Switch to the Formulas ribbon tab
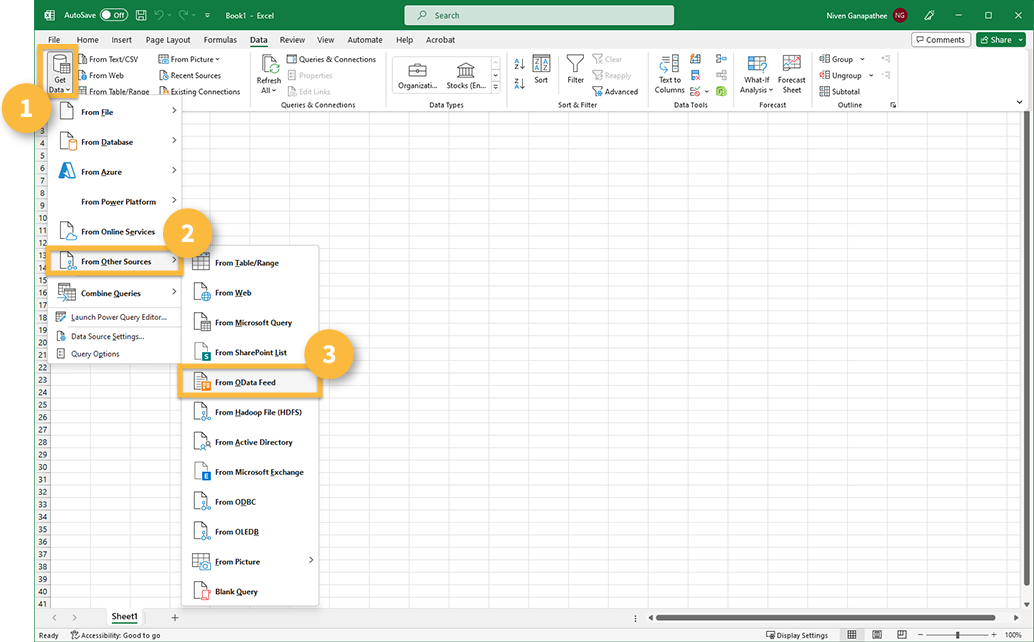The image size is (1034, 642). click(220, 40)
